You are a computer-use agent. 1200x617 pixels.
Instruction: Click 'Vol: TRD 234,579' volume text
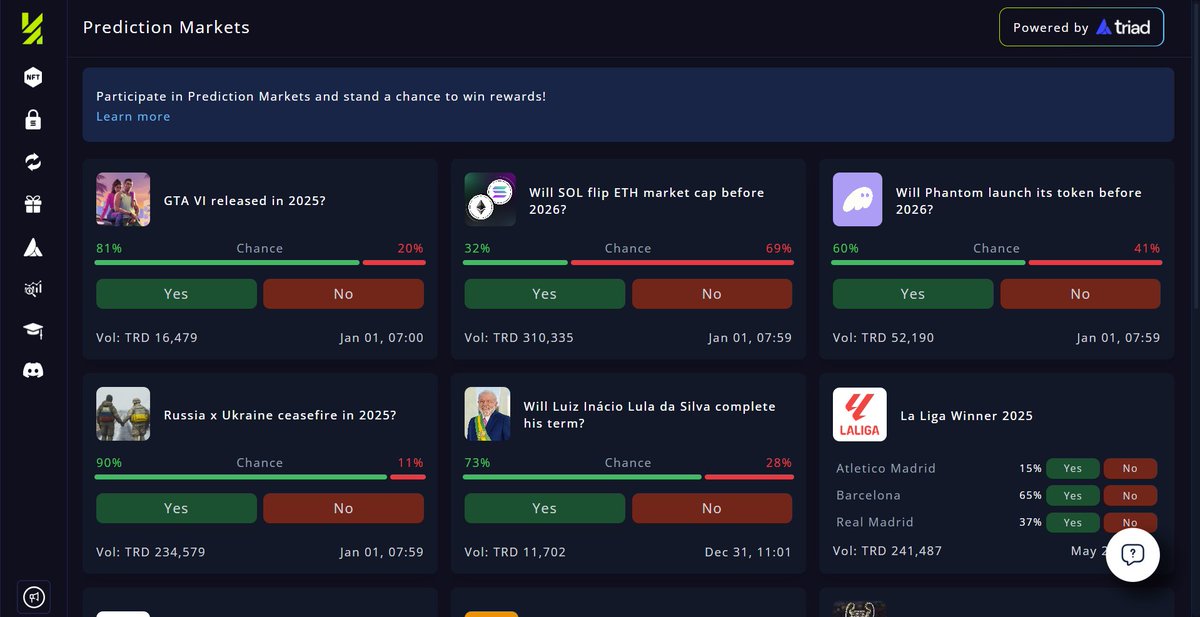tap(151, 552)
